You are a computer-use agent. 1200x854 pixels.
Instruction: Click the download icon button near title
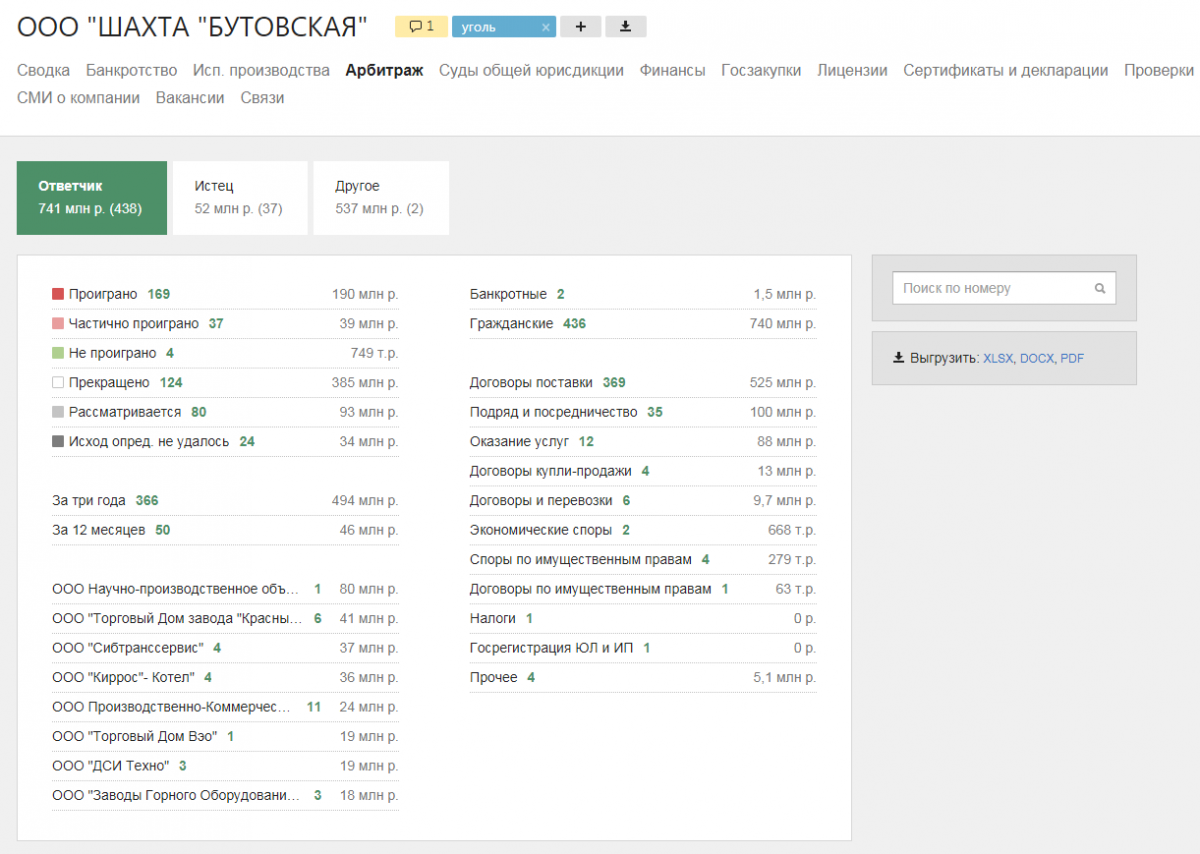626,27
